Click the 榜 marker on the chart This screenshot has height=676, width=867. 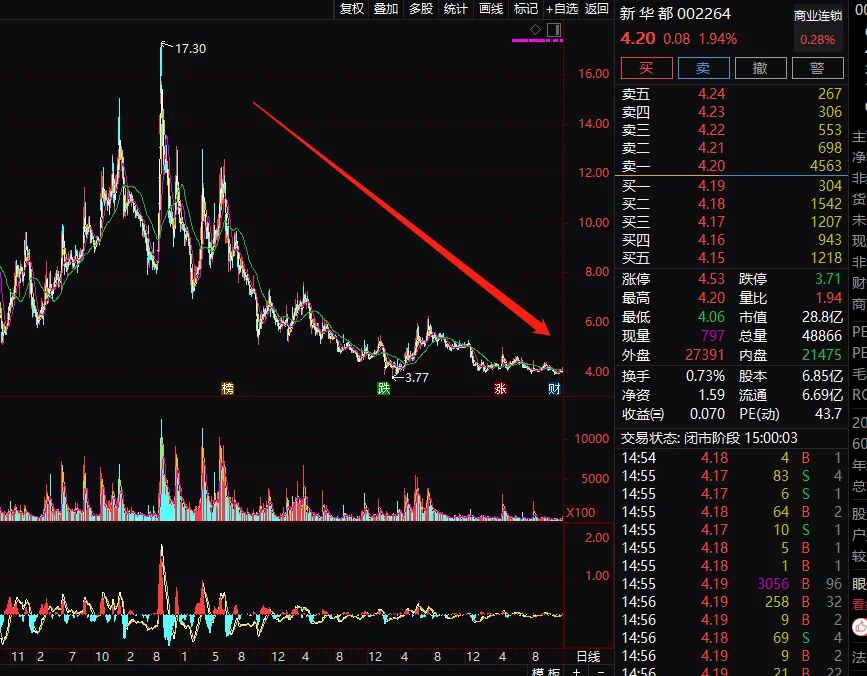coord(227,389)
